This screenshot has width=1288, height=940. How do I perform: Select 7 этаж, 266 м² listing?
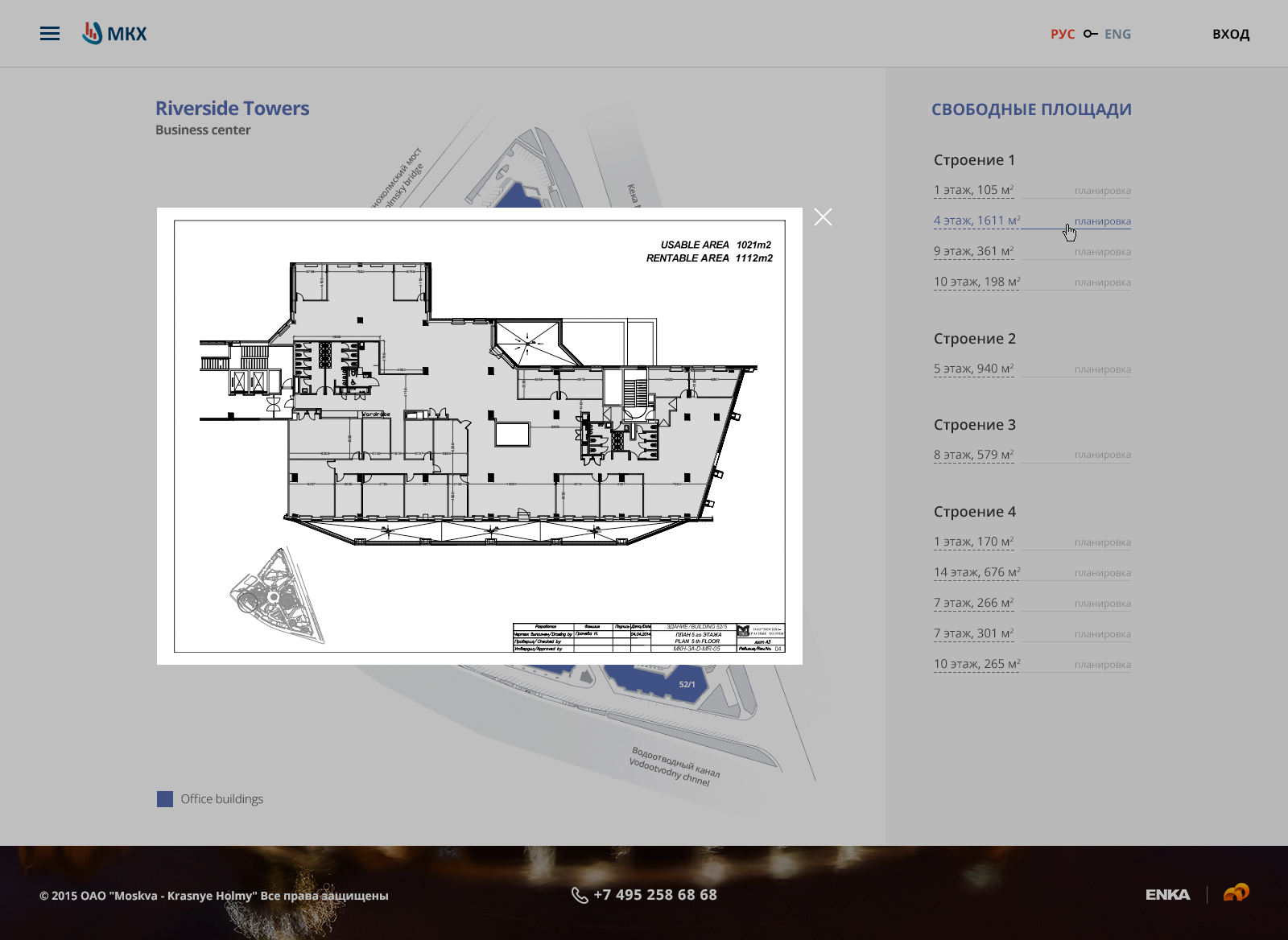coord(973,603)
